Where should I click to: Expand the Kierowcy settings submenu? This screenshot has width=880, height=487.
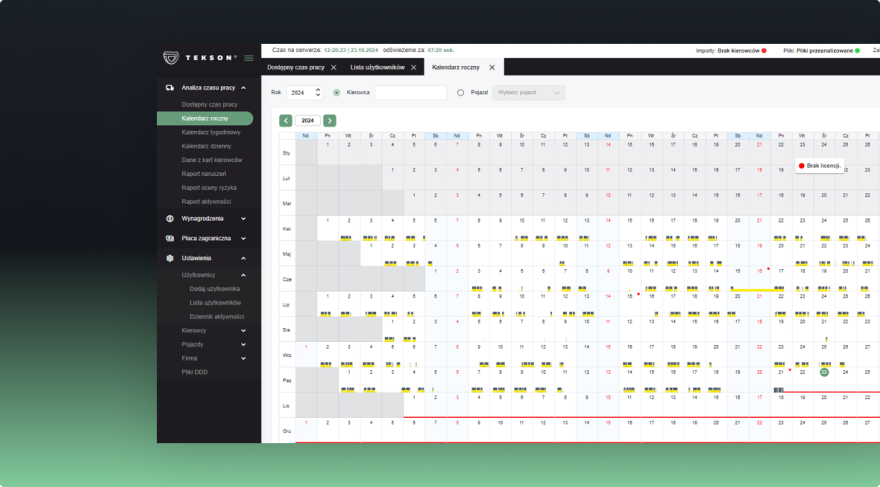[x=243, y=330]
